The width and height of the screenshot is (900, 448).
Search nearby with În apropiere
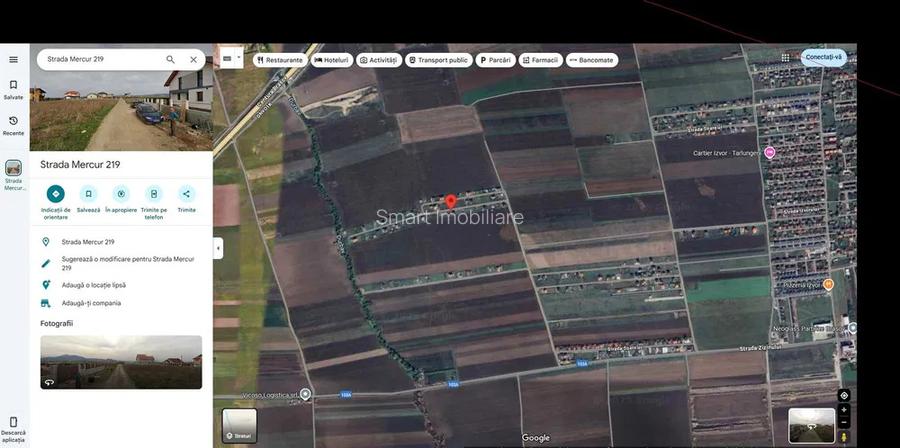121,194
